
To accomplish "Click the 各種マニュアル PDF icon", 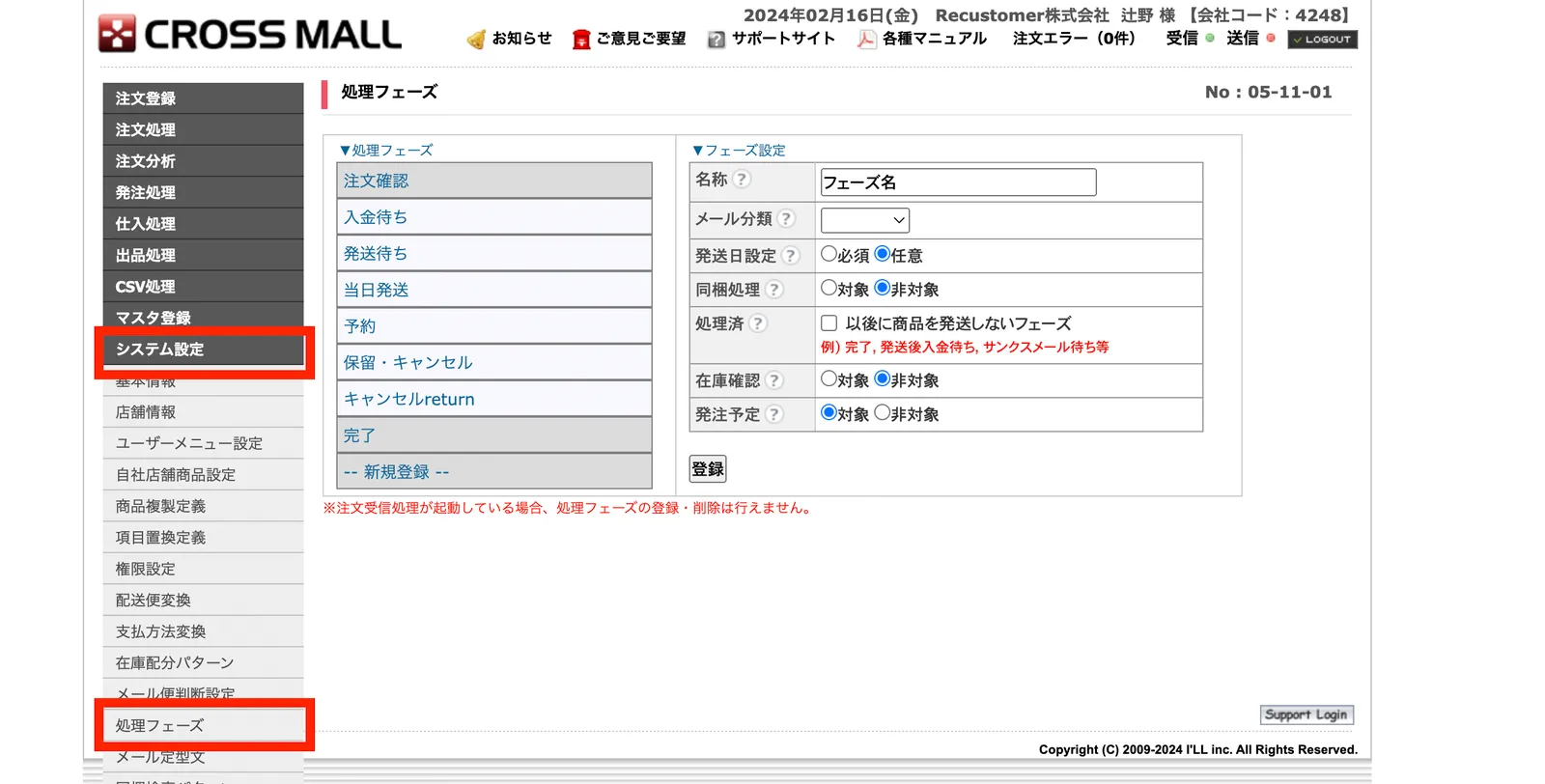I will click(867, 39).
